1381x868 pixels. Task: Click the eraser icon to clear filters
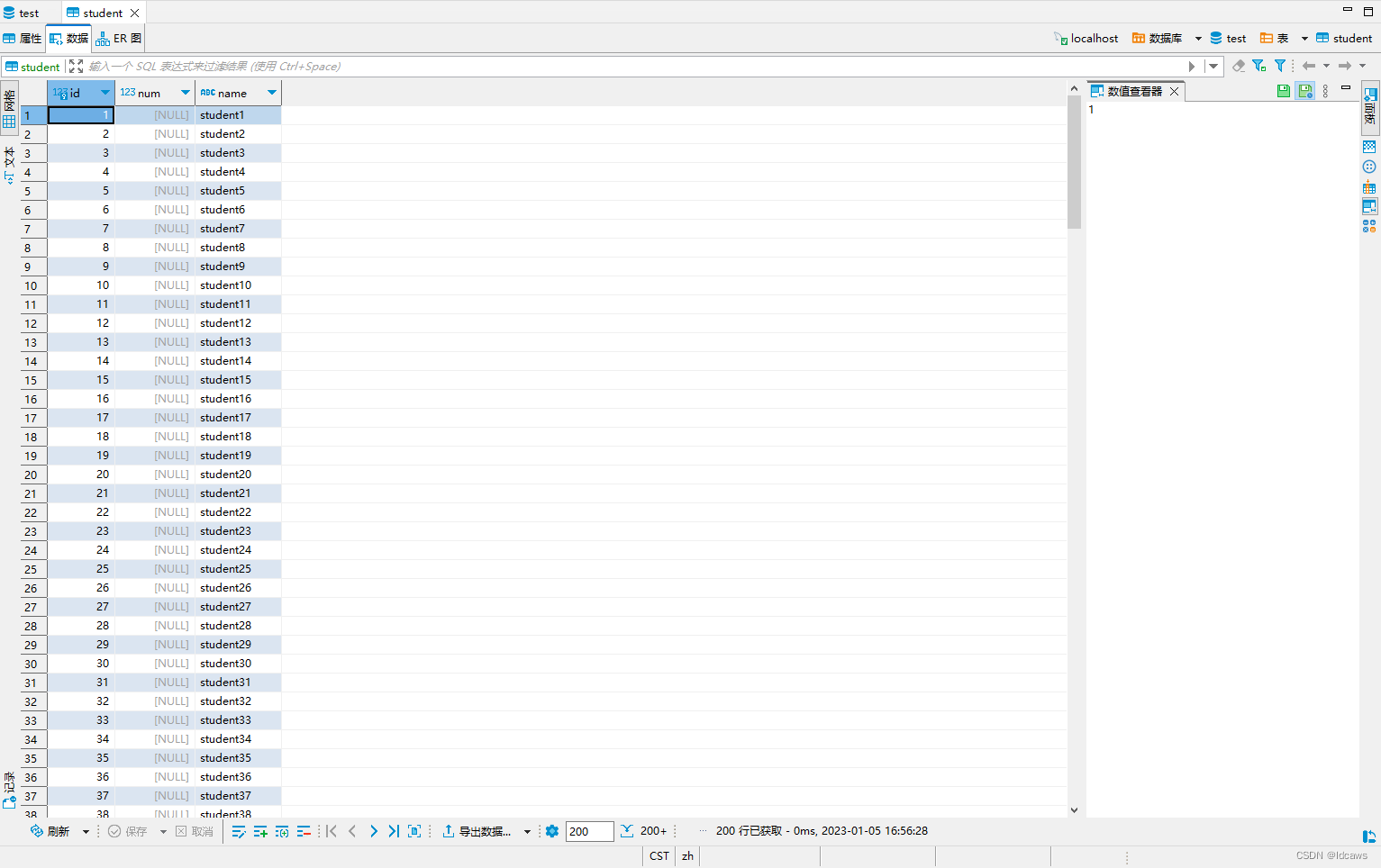[x=1239, y=66]
